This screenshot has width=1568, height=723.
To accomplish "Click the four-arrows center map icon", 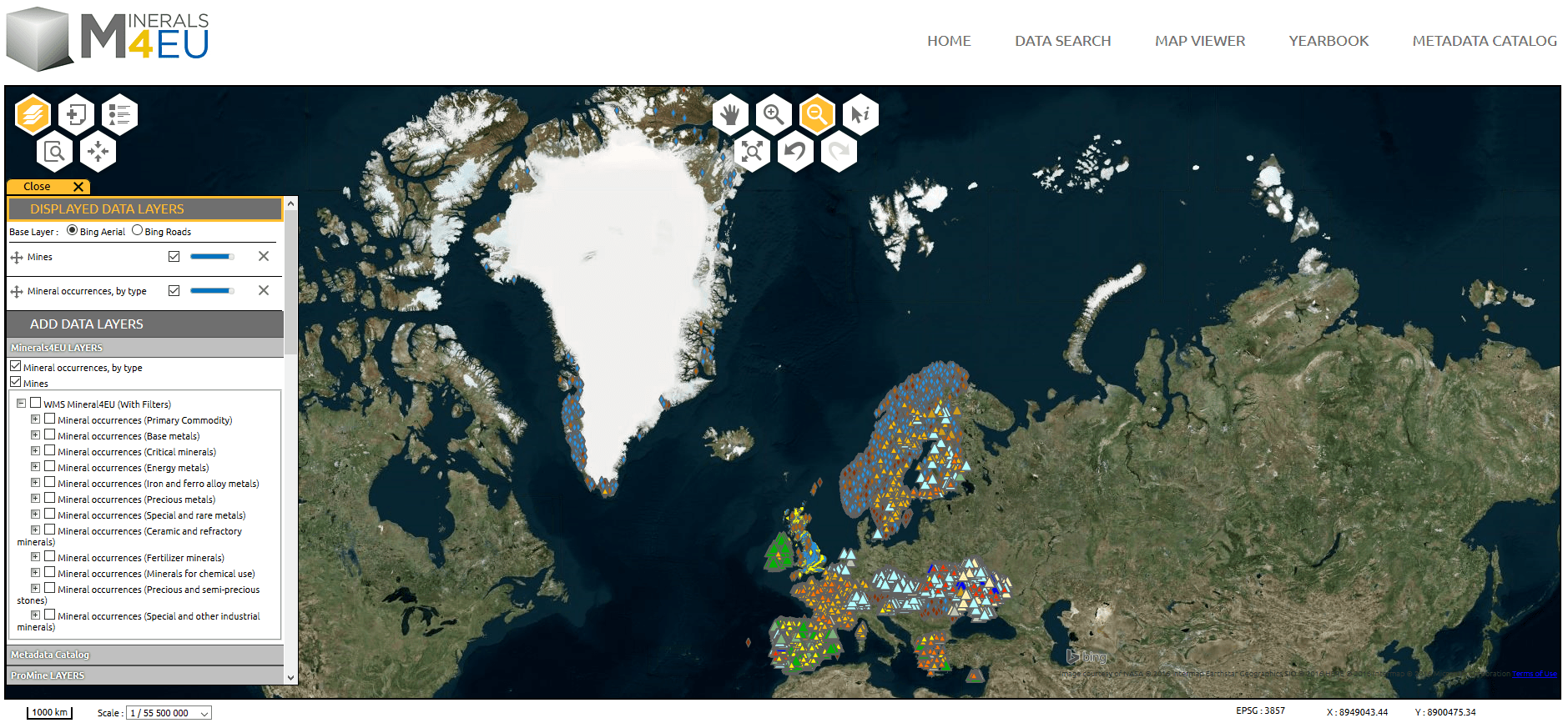I will click(x=98, y=152).
